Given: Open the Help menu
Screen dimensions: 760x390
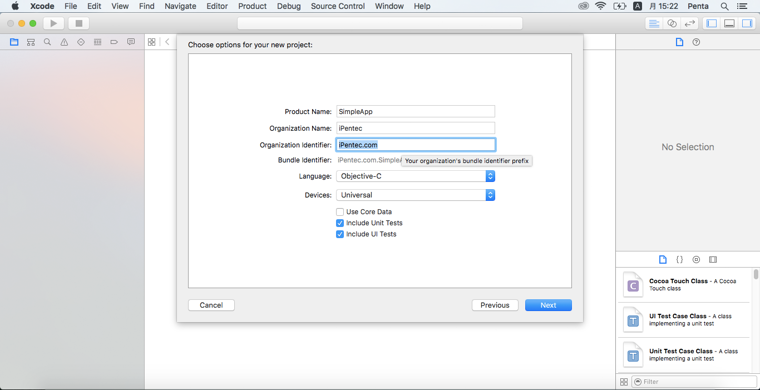Looking at the screenshot, I should pos(422,6).
